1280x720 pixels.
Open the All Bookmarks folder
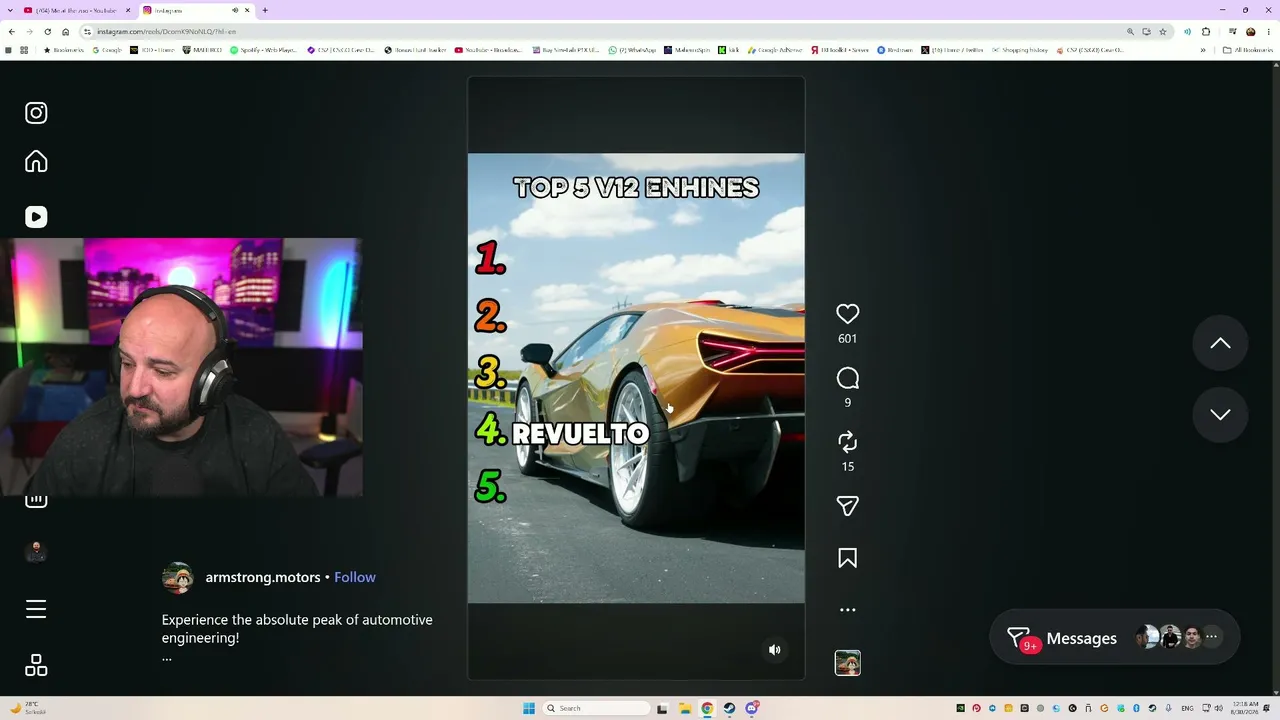[x=1247, y=50]
